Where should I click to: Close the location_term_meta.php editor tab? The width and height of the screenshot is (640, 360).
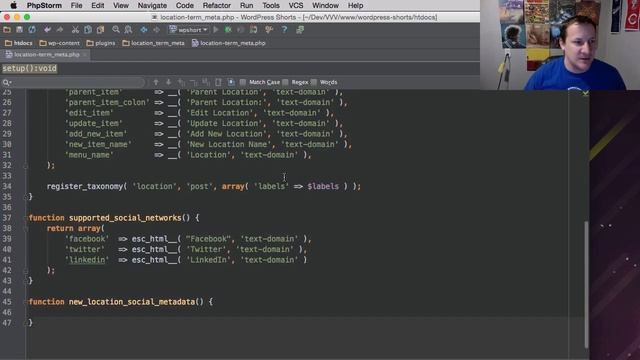tap(85, 55)
